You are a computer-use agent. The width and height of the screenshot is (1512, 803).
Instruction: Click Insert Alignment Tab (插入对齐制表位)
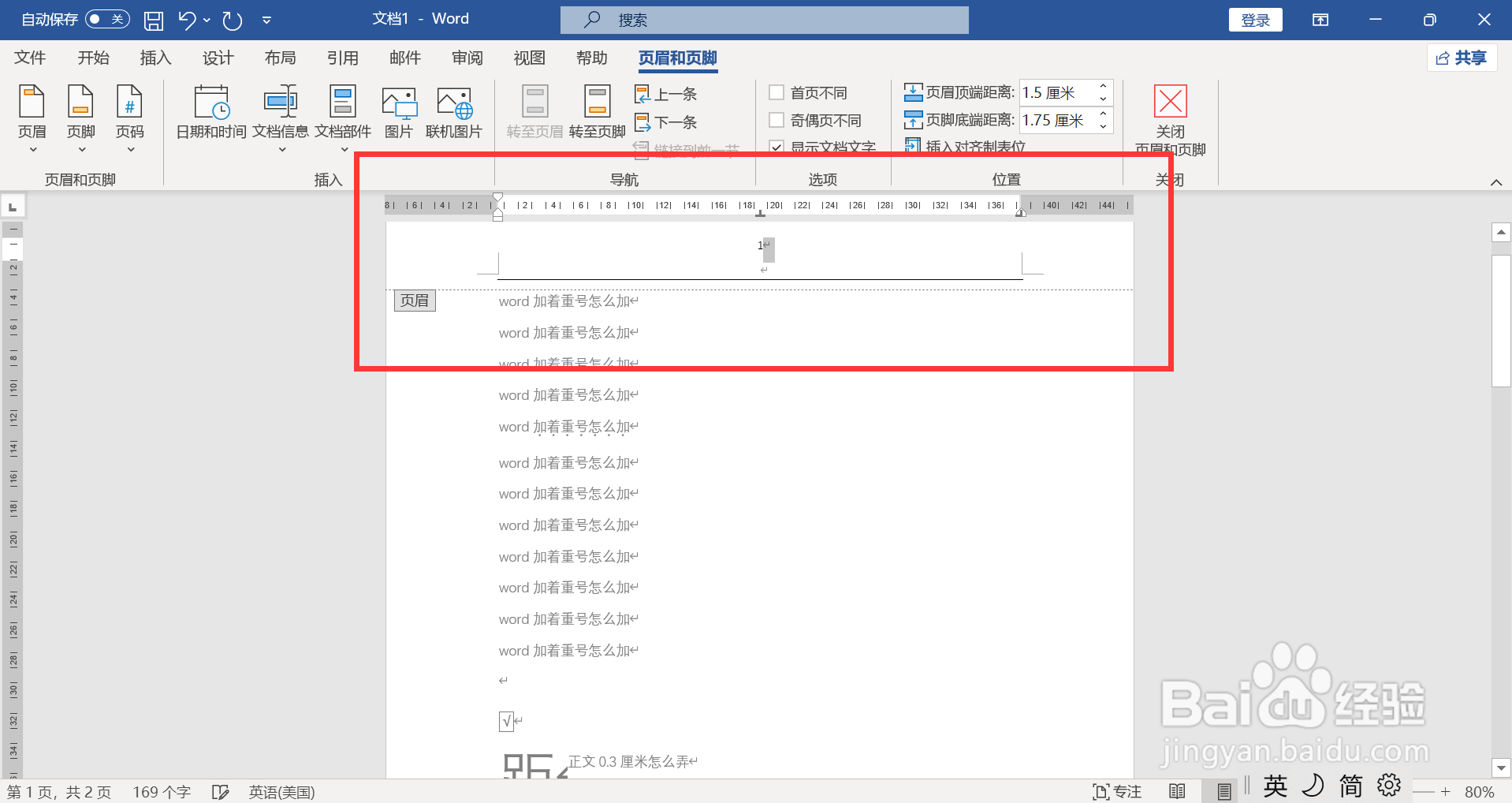click(965, 147)
